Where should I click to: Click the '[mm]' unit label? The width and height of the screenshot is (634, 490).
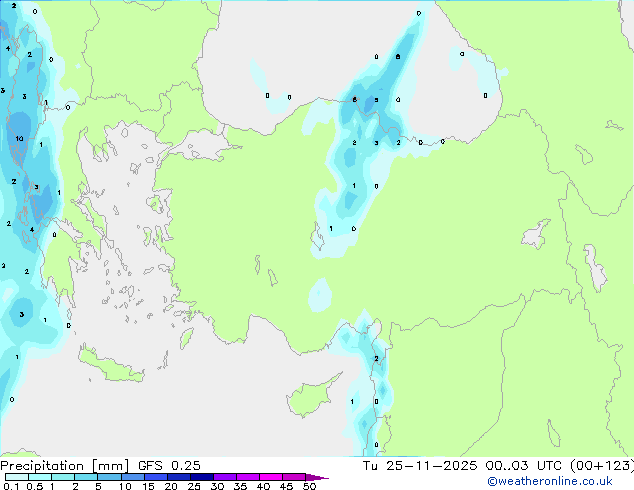click(x=111, y=466)
